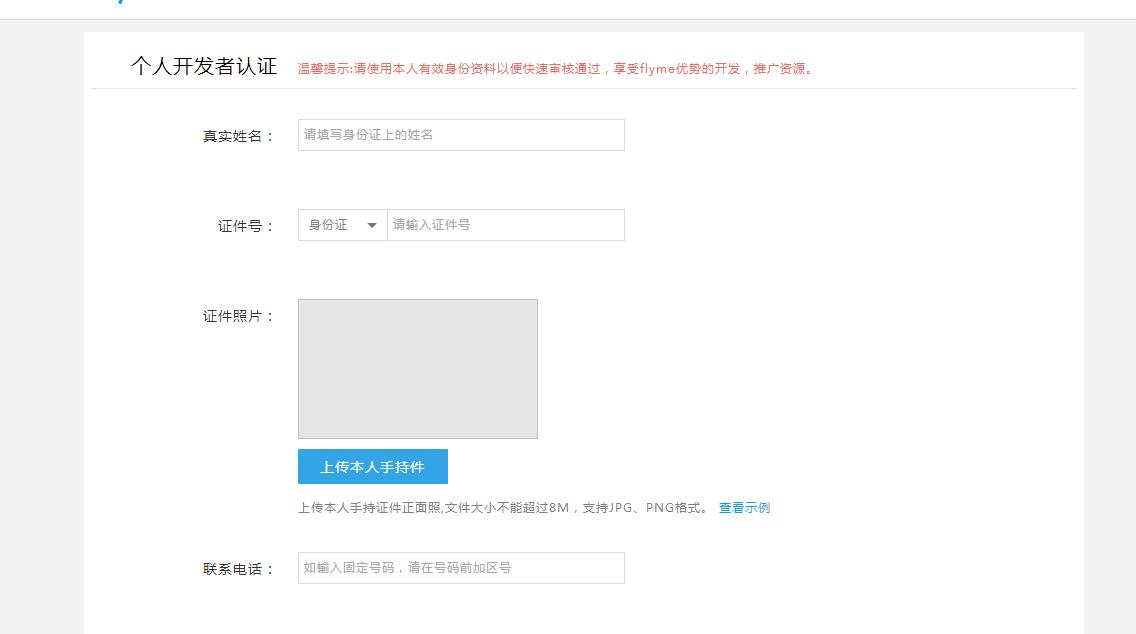The width and height of the screenshot is (1136, 634).
Task: Click the 个人开发者认证 page title
Action: 204,66
